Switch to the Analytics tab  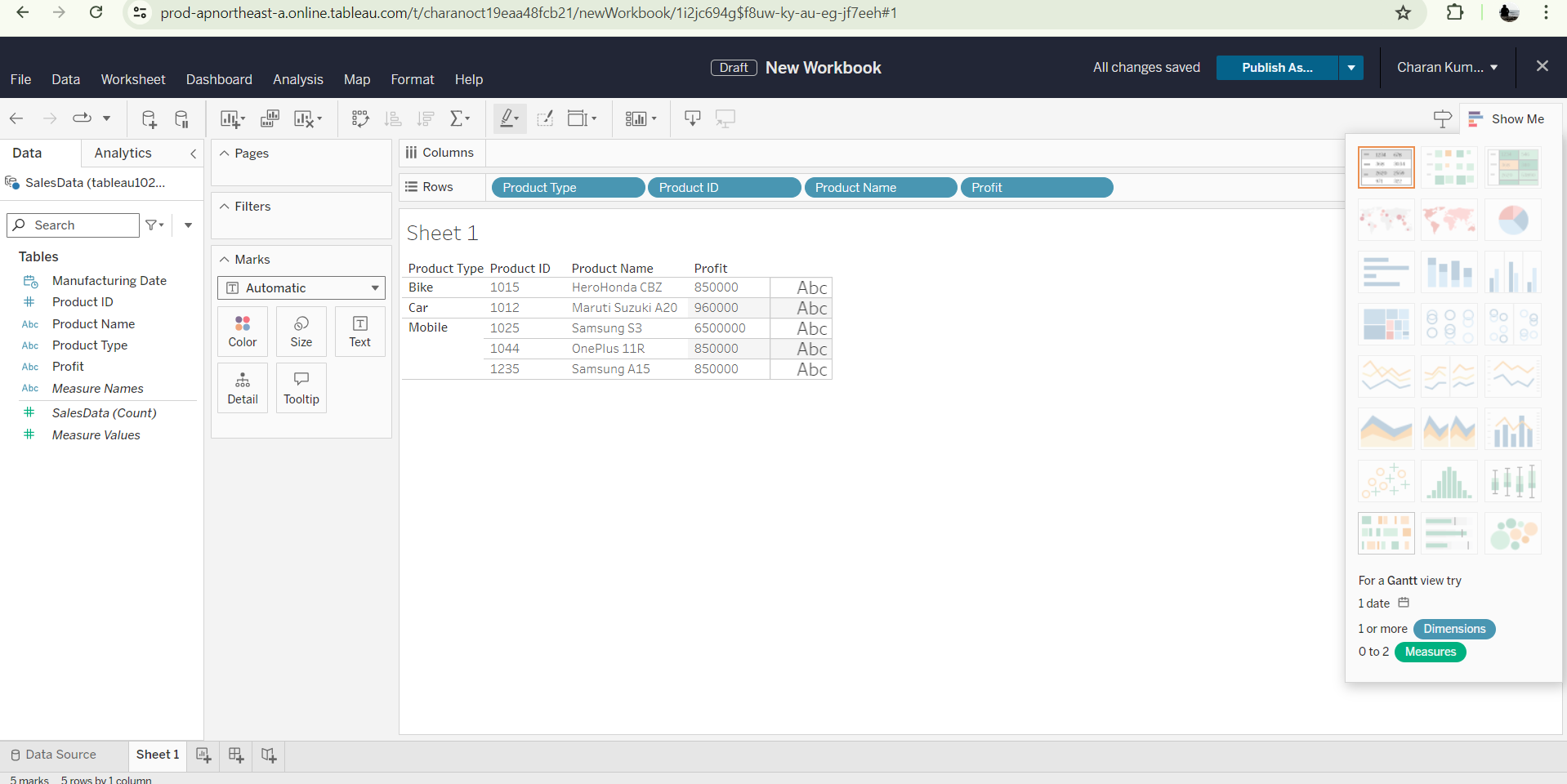123,153
